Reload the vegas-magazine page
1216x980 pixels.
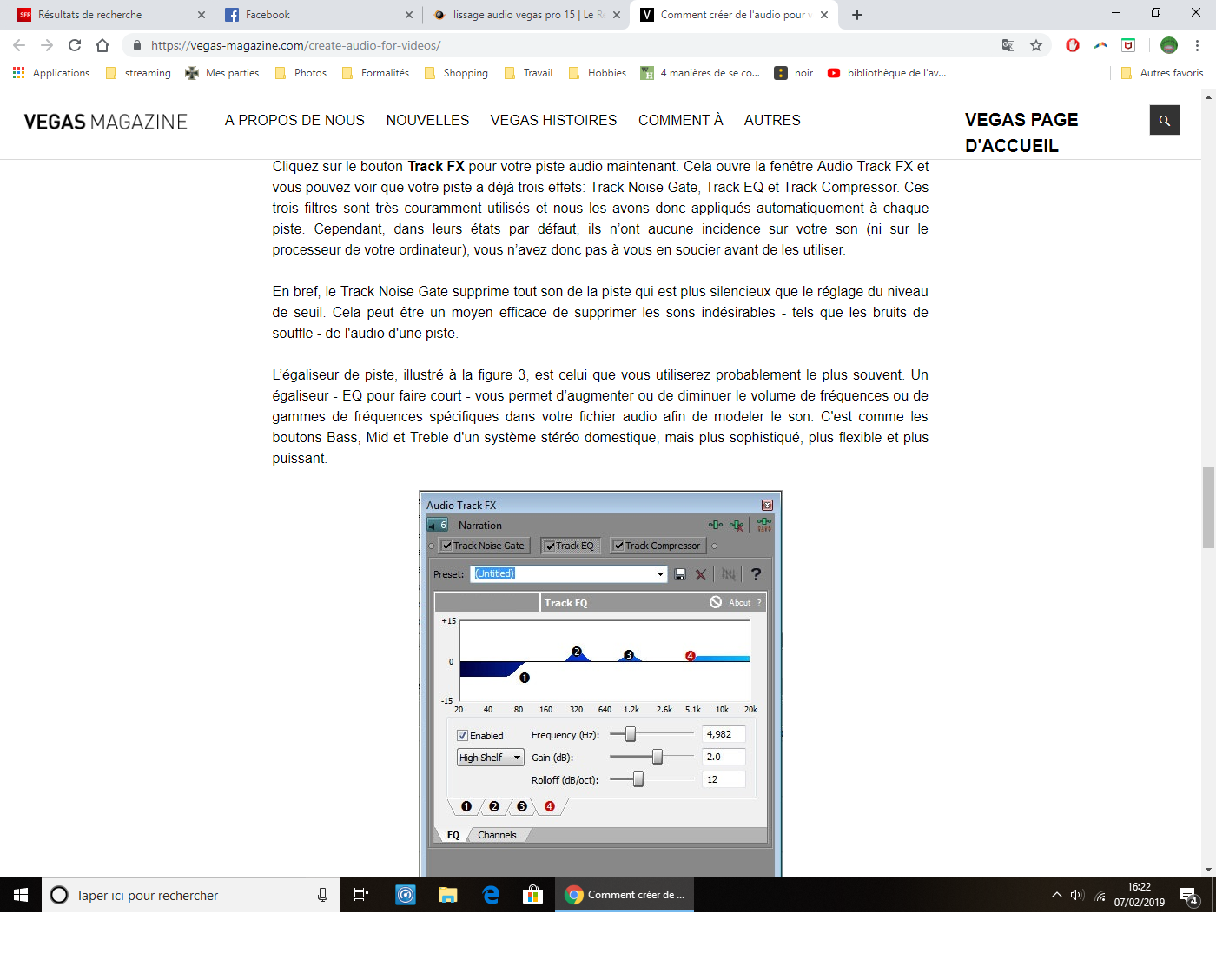[x=75, y=45]
